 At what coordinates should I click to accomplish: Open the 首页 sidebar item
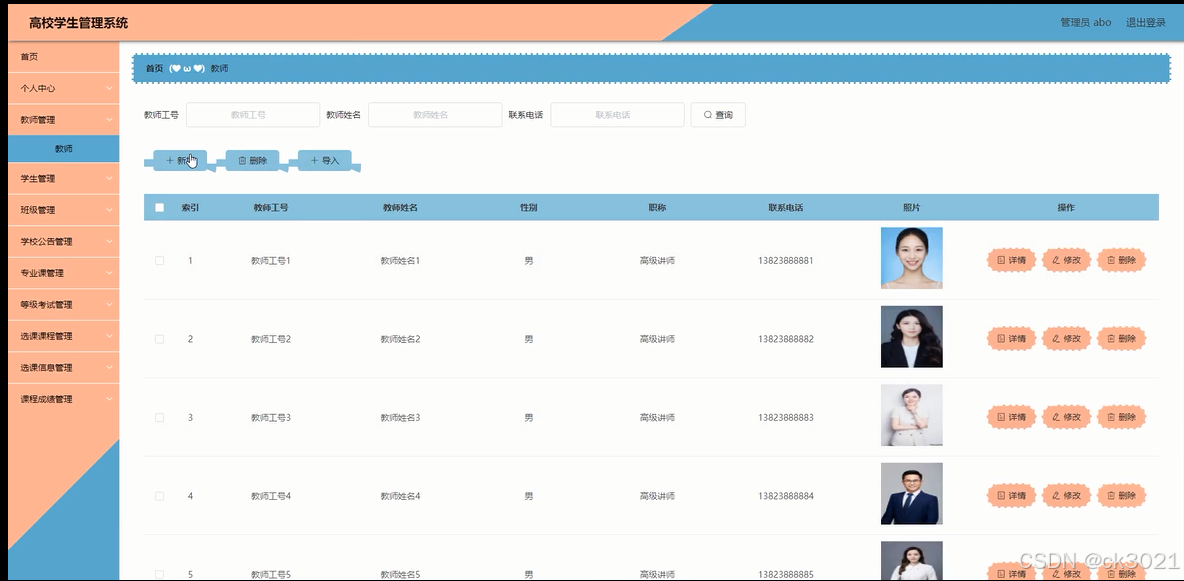[63, 57]
